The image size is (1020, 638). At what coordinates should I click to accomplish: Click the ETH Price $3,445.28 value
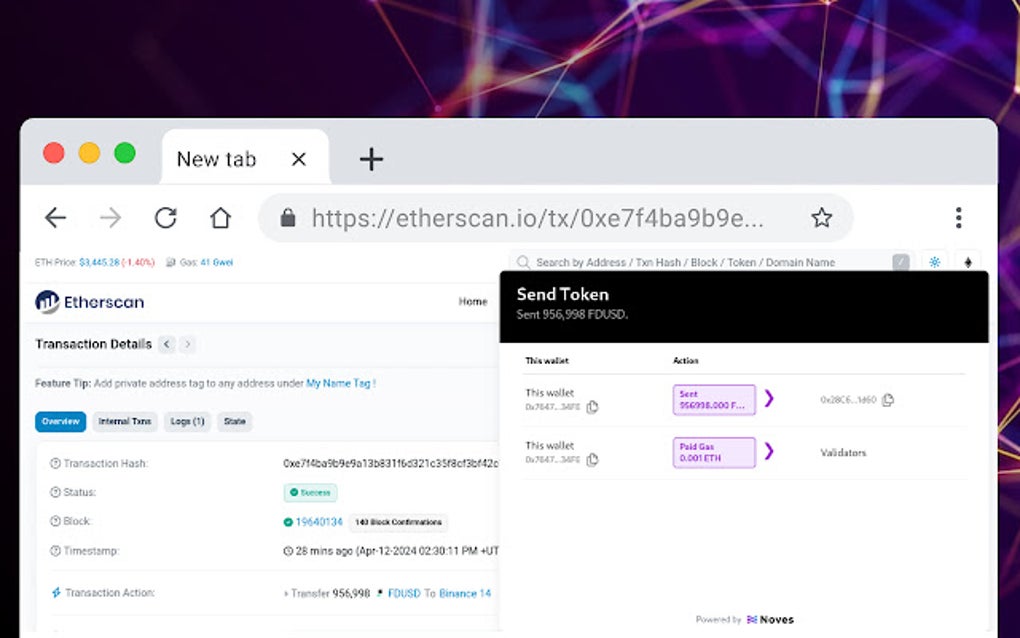100,261
